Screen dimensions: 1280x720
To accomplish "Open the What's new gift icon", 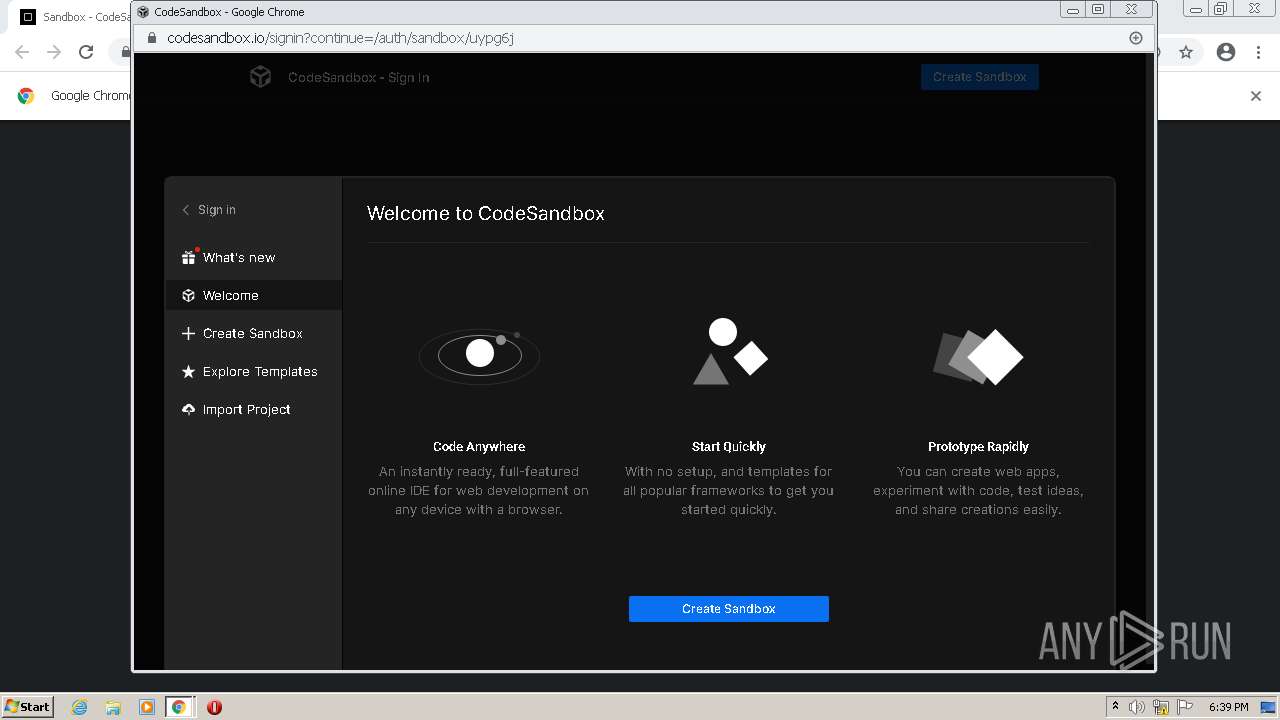I will pyautogui.click(x=188, y=257).
